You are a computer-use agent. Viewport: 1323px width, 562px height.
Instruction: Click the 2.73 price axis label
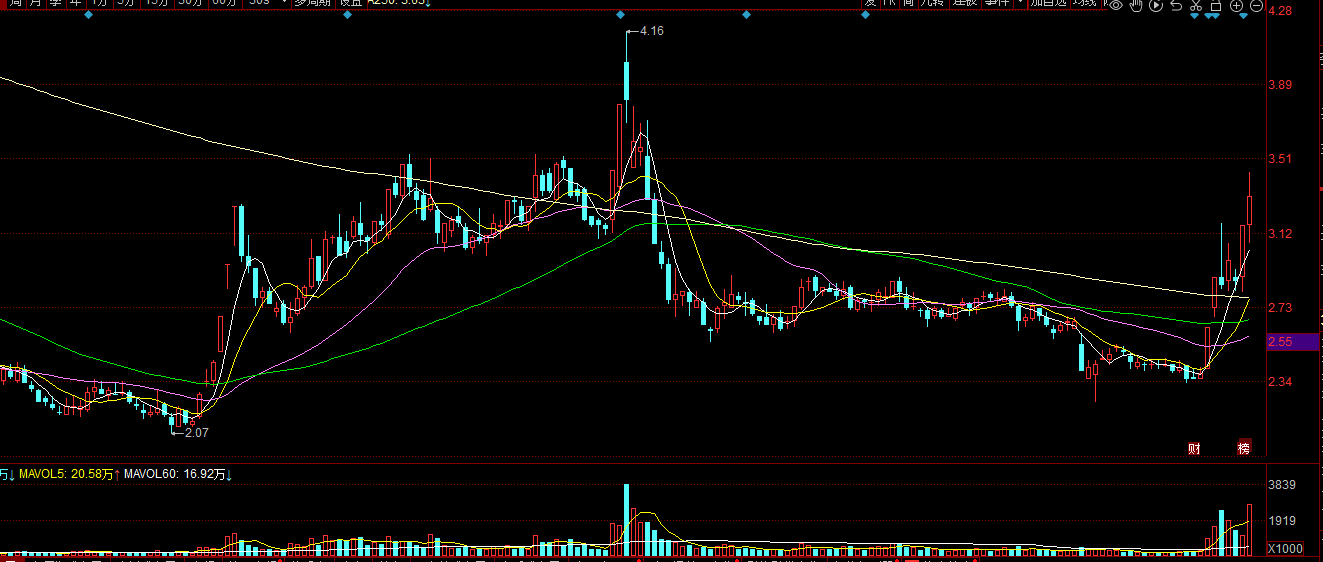[x=1282, y=308]
